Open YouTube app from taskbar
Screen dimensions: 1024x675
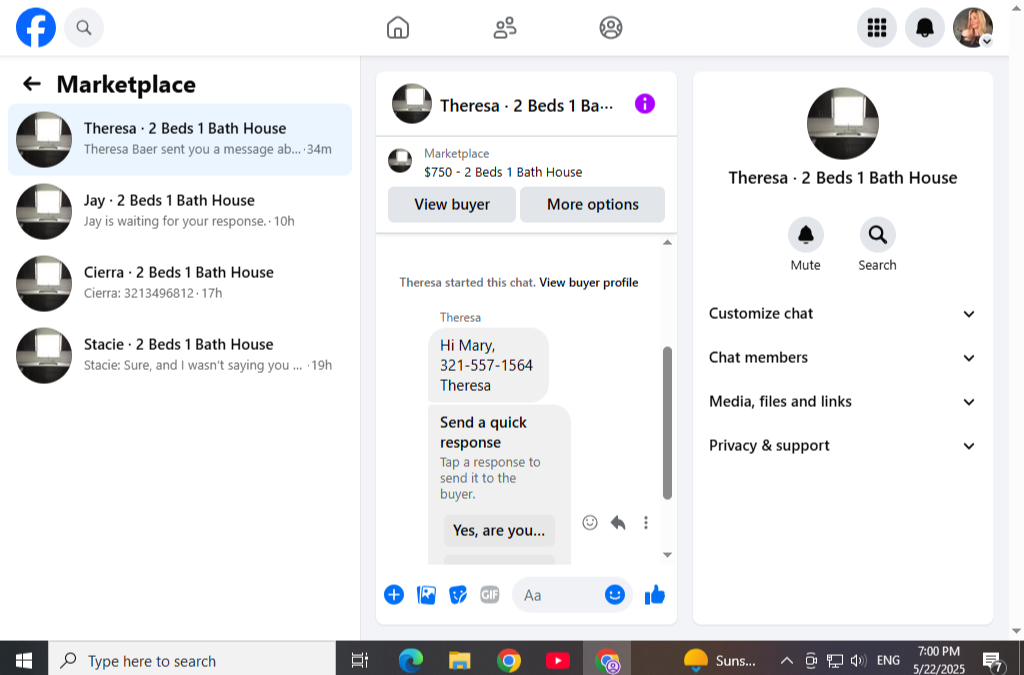[x=557, y=660]
